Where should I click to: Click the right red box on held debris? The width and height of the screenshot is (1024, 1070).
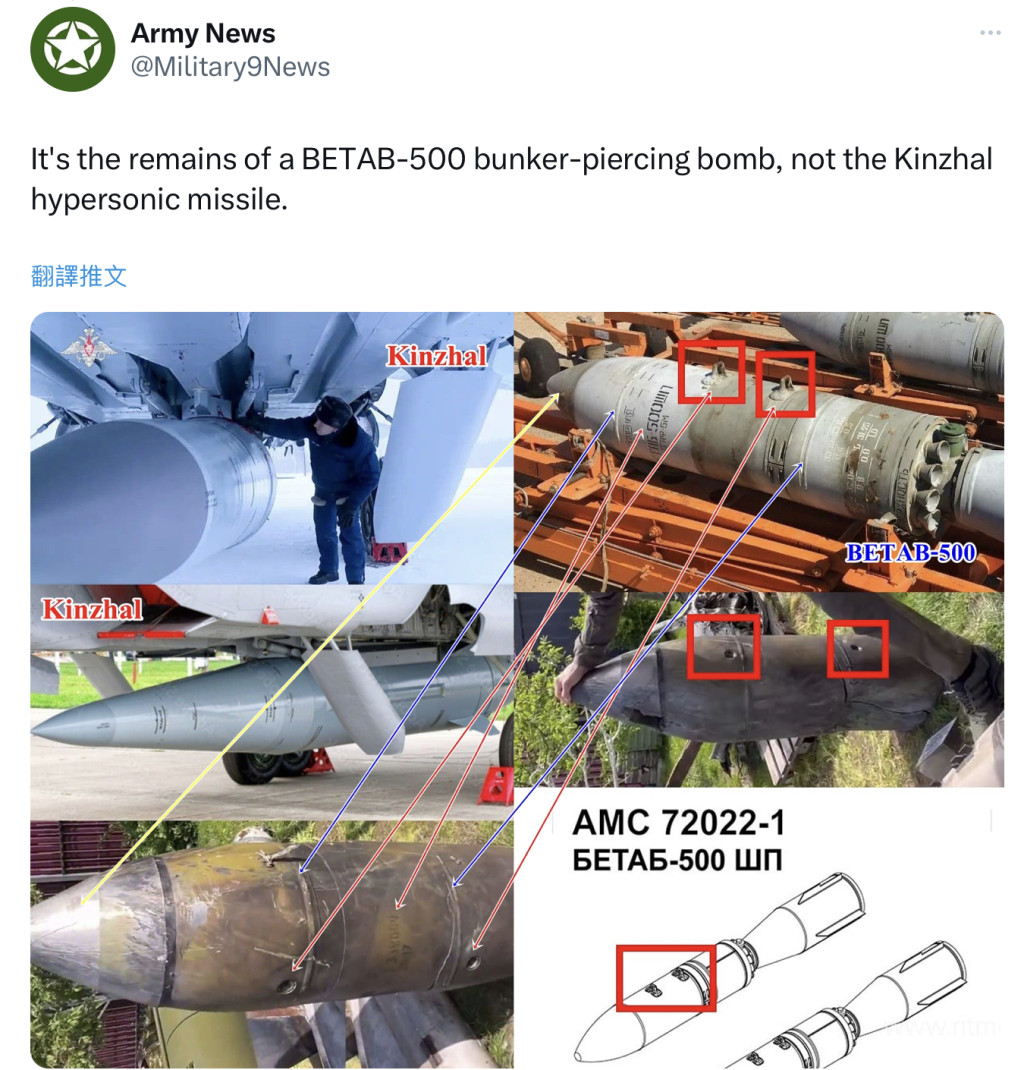click(x=858, y=648)
